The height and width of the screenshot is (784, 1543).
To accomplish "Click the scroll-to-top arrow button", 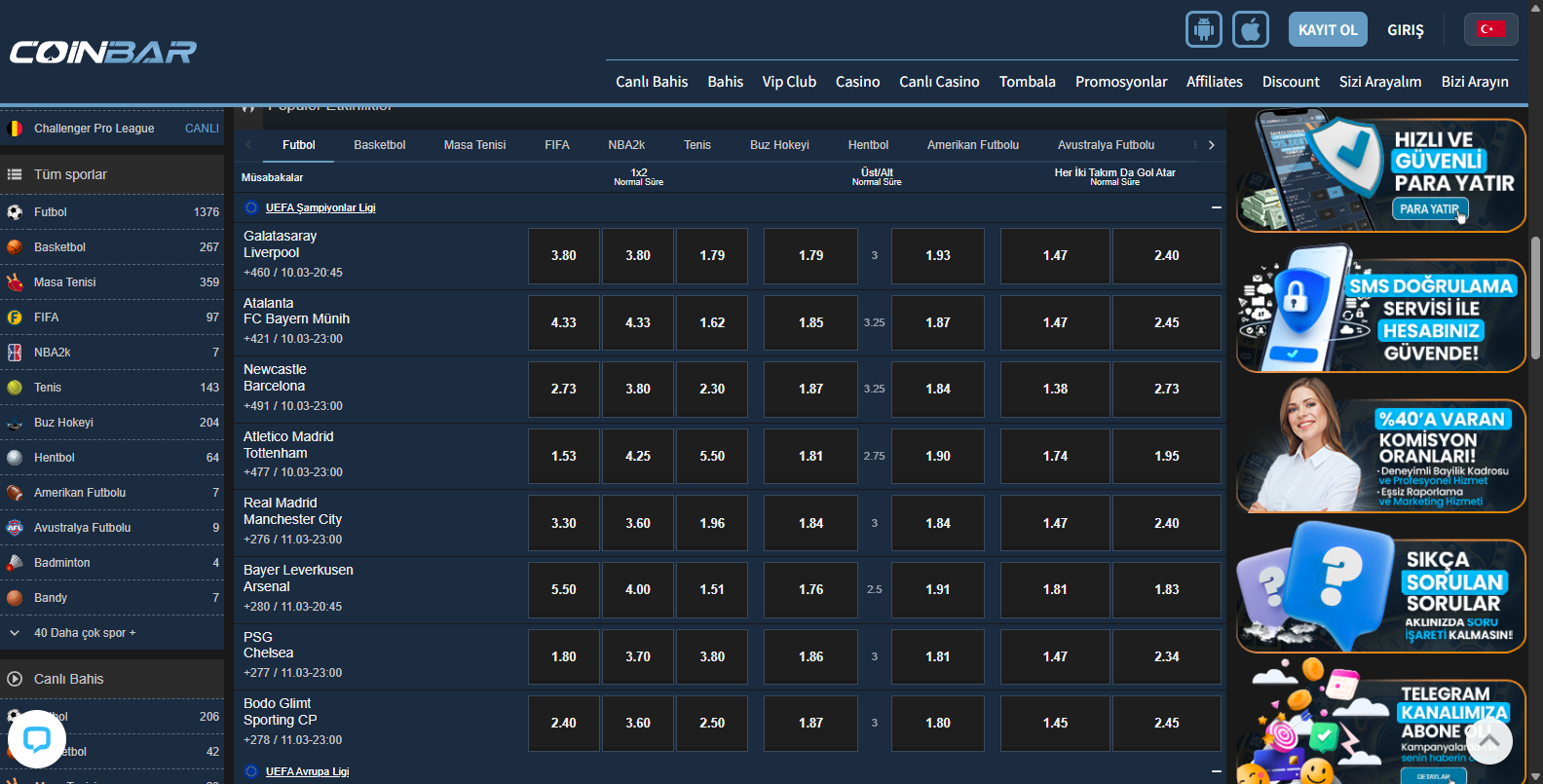I will (x=1487, y=741).
